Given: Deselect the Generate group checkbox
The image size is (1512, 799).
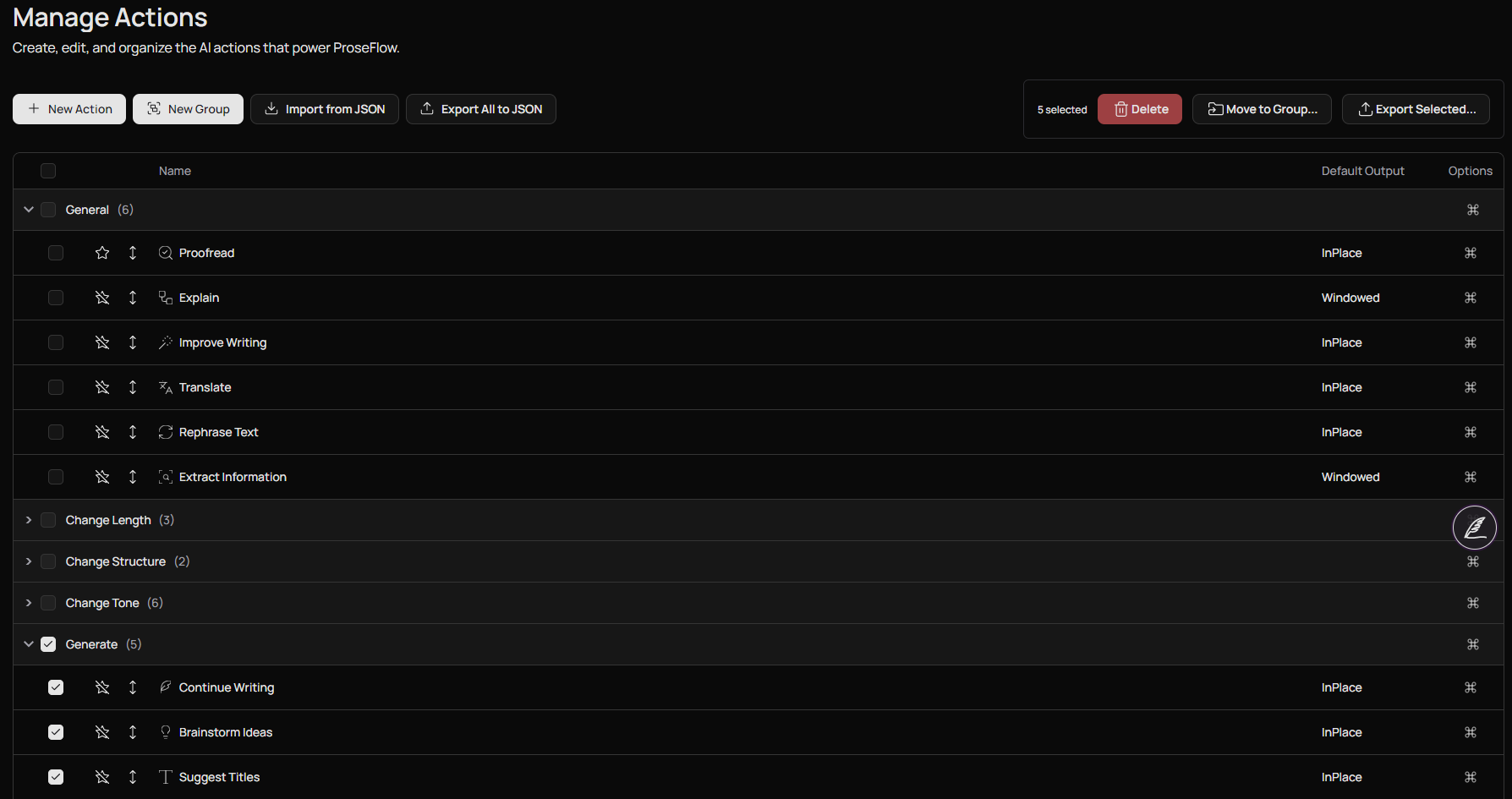Looking at the screenshot, I should coord(48,644).
